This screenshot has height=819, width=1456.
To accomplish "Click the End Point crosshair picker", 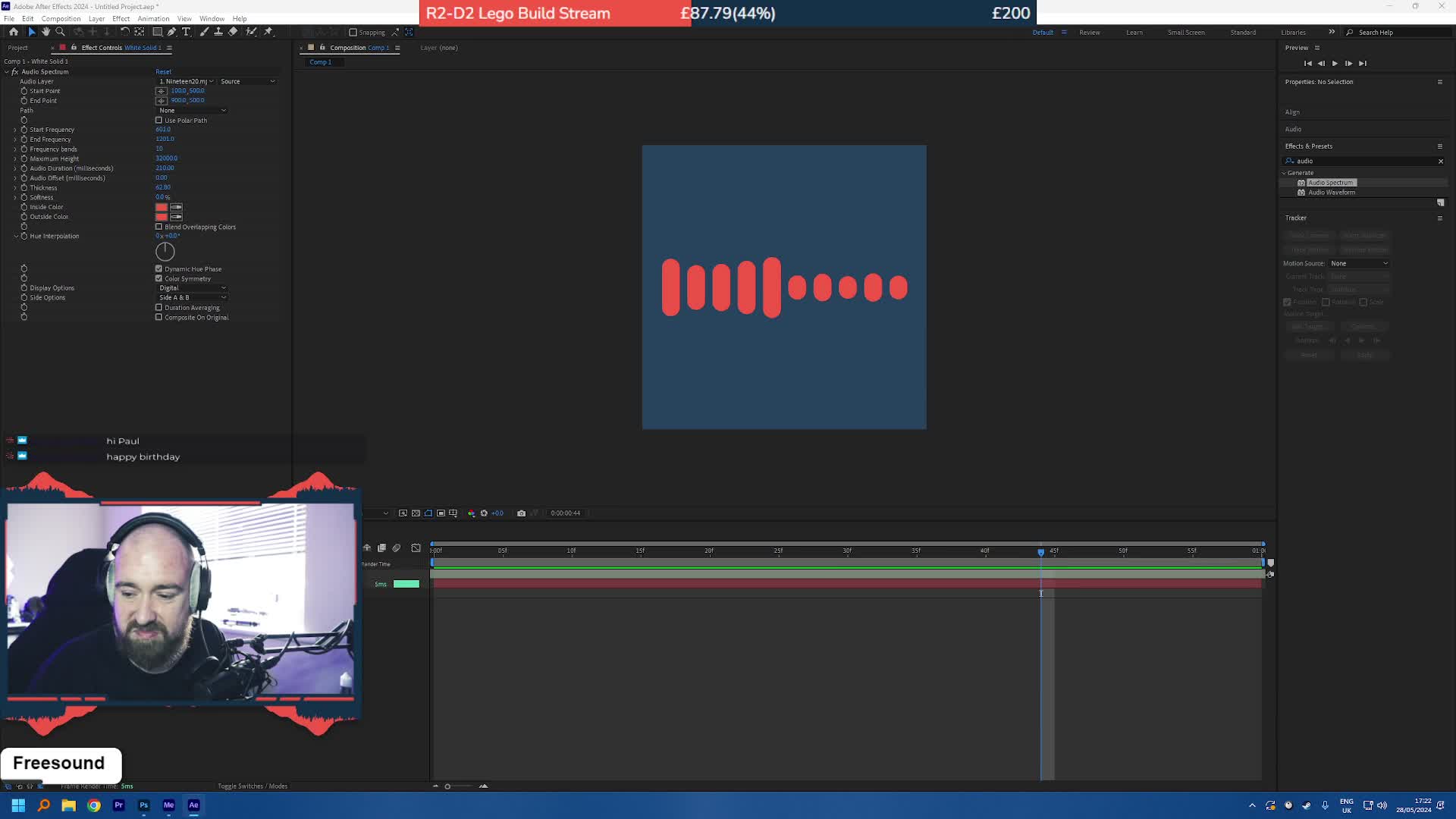I will click(161, 101).
